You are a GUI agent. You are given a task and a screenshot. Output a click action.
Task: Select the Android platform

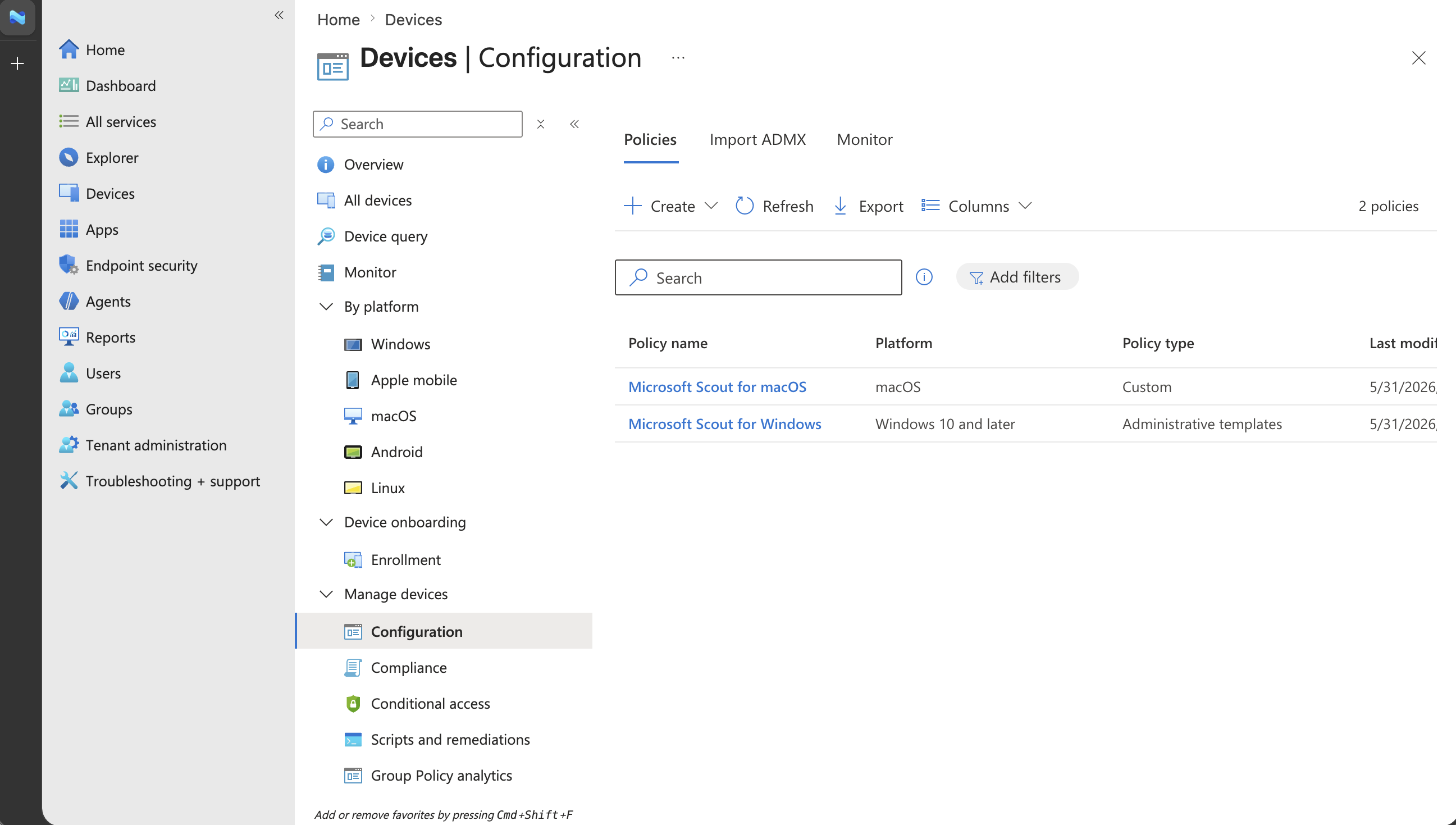click(x=383, y=452)
